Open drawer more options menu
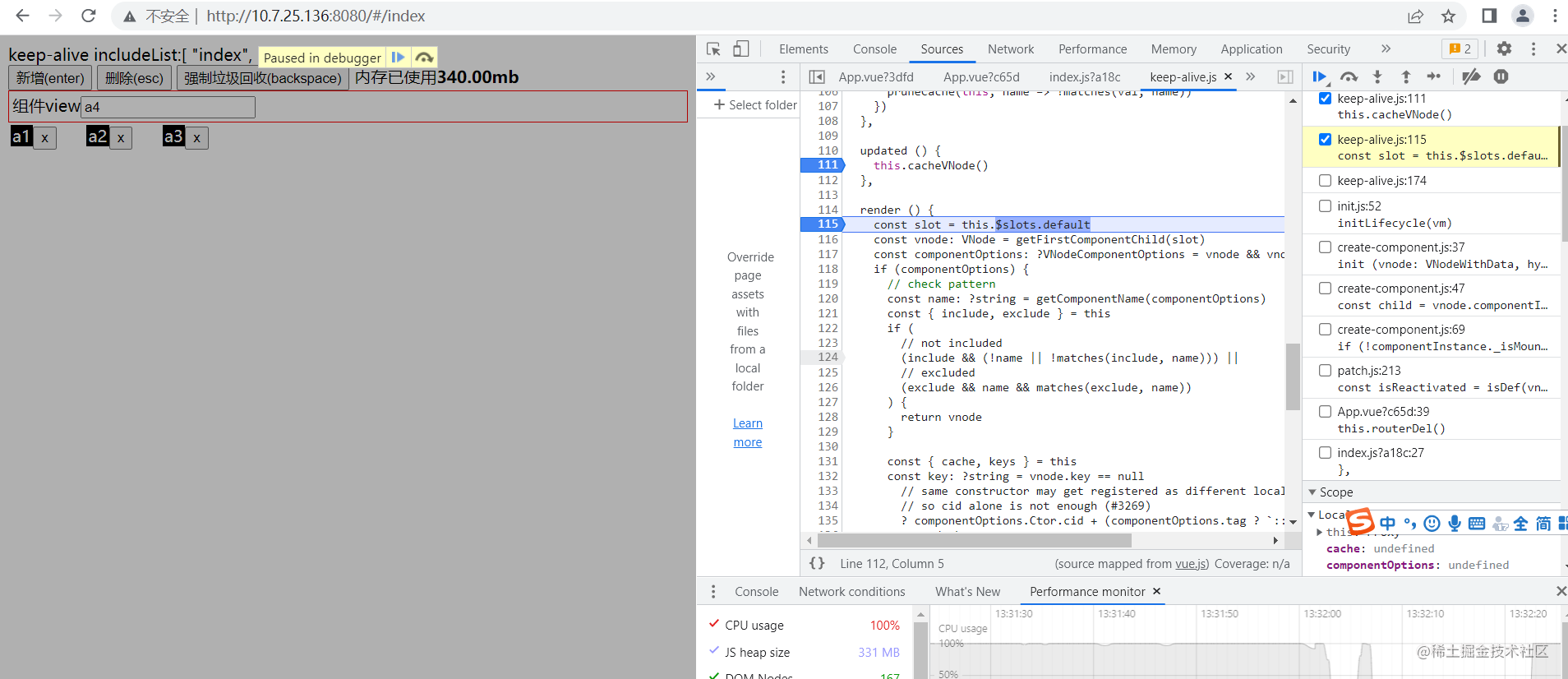This screenshot has width=1568, height=679. point(713,591)
